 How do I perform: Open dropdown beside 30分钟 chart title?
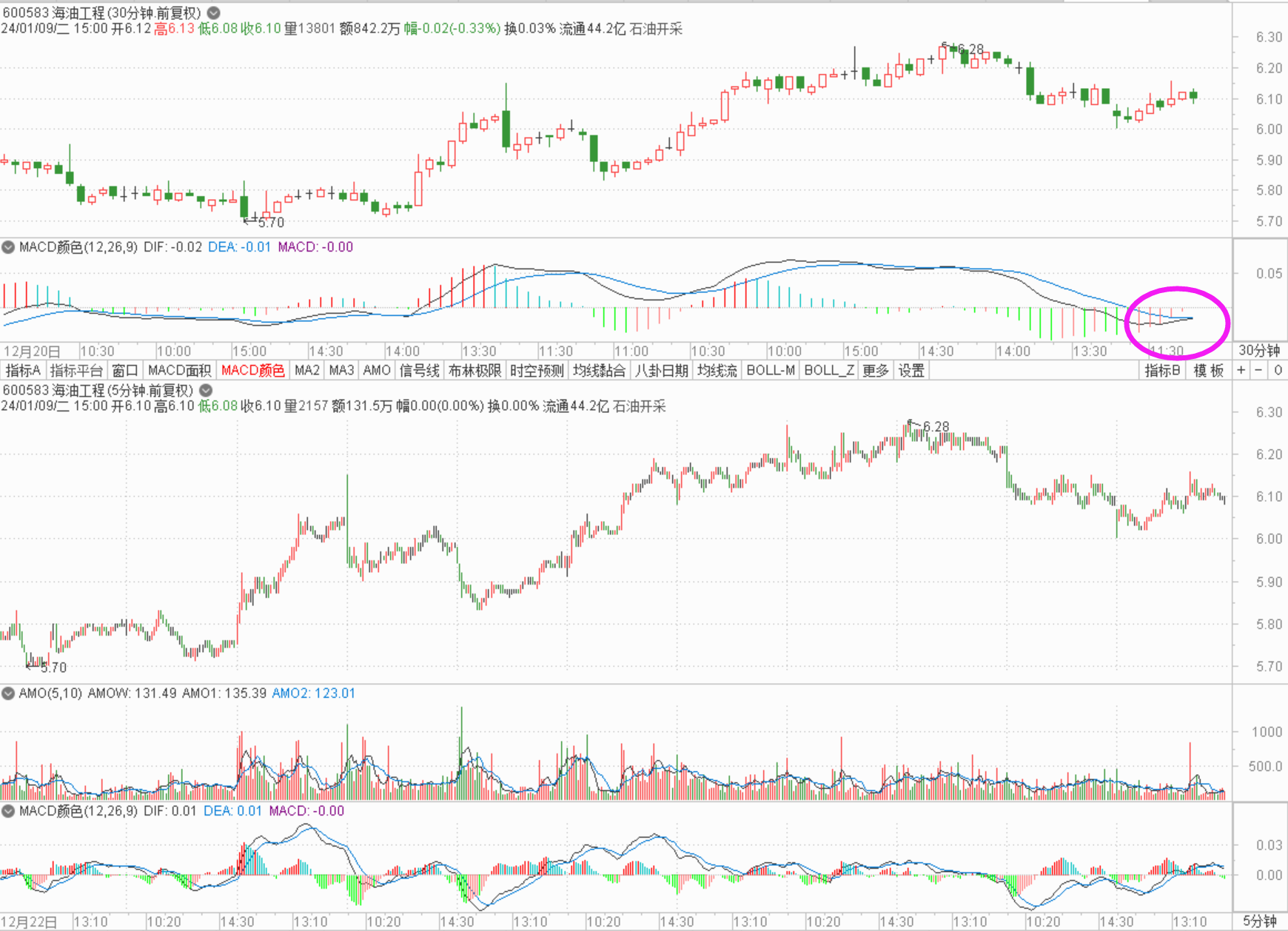[x=213, y=13]
